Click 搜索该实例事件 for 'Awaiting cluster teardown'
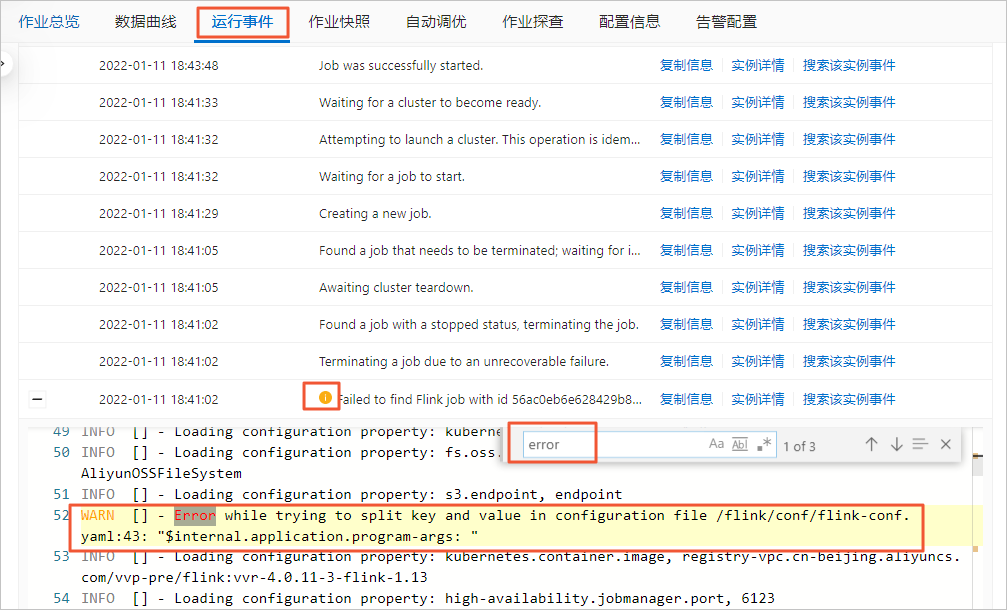Screen dimensions: 1007x610 [849, 288]
